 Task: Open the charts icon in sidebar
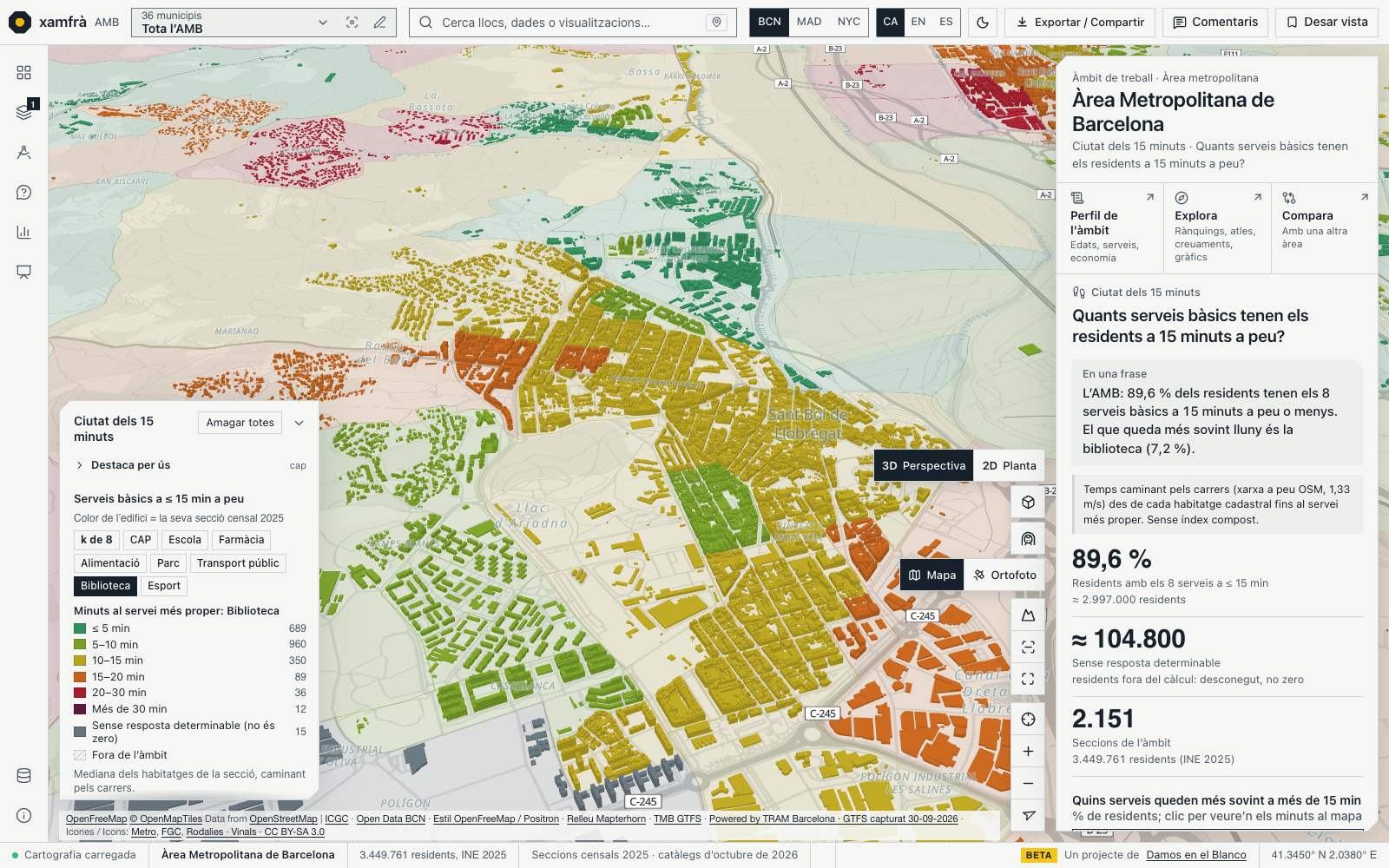(x=23, y=232)
